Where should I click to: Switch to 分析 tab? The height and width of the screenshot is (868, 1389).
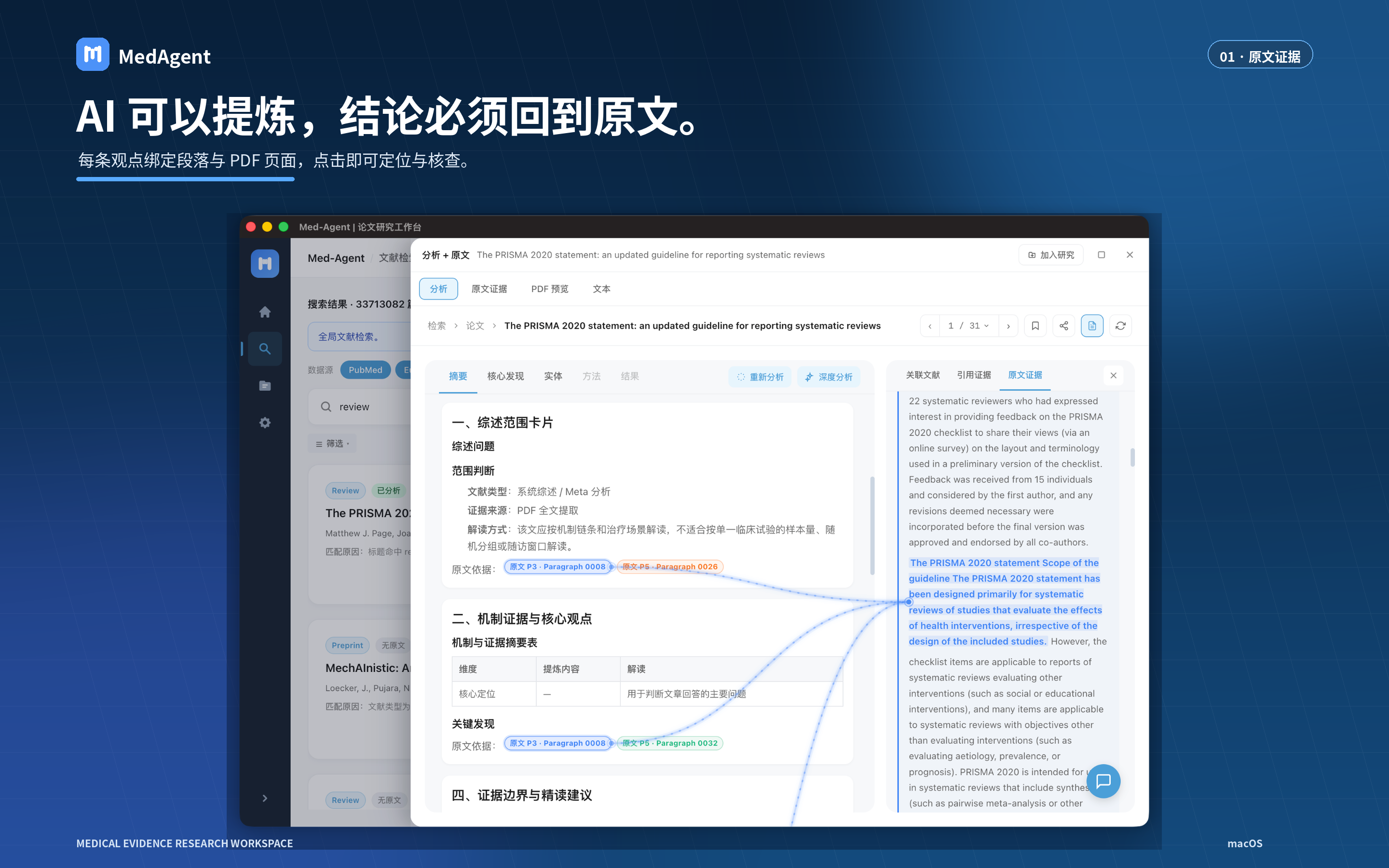pyautogui.click(x=438, y=289)
